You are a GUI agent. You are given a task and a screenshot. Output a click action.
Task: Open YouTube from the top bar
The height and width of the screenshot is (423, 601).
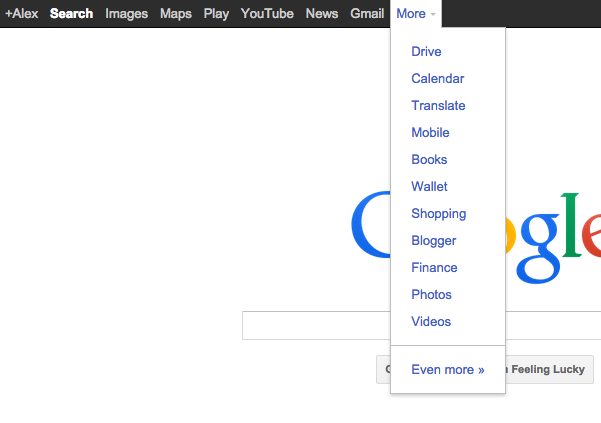click(x=267, y=14)
